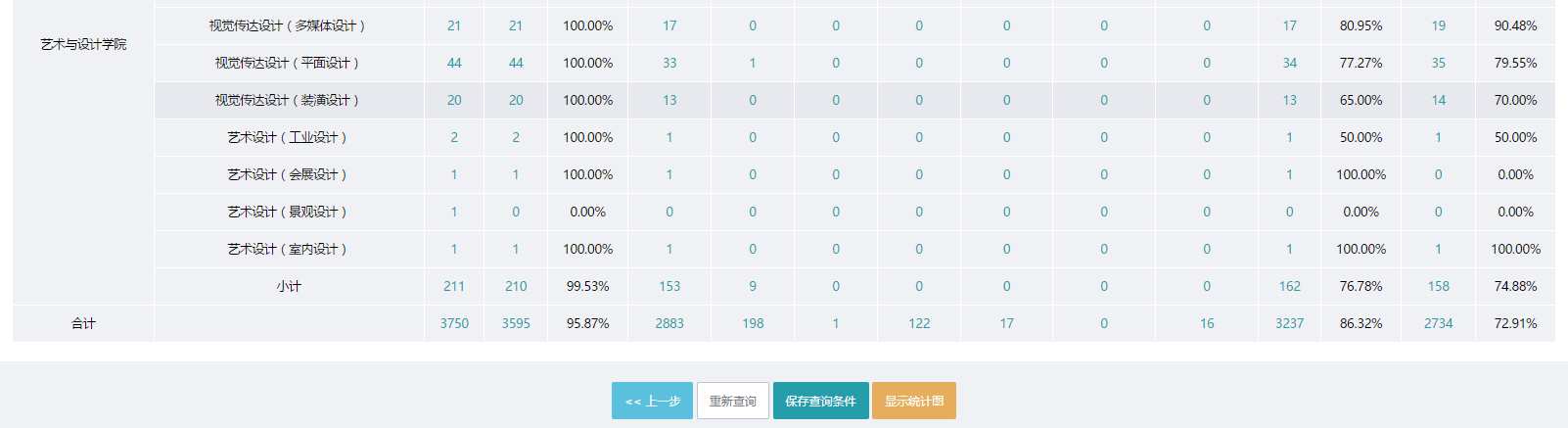Select the 74.88% cell

coord(1515,286)
